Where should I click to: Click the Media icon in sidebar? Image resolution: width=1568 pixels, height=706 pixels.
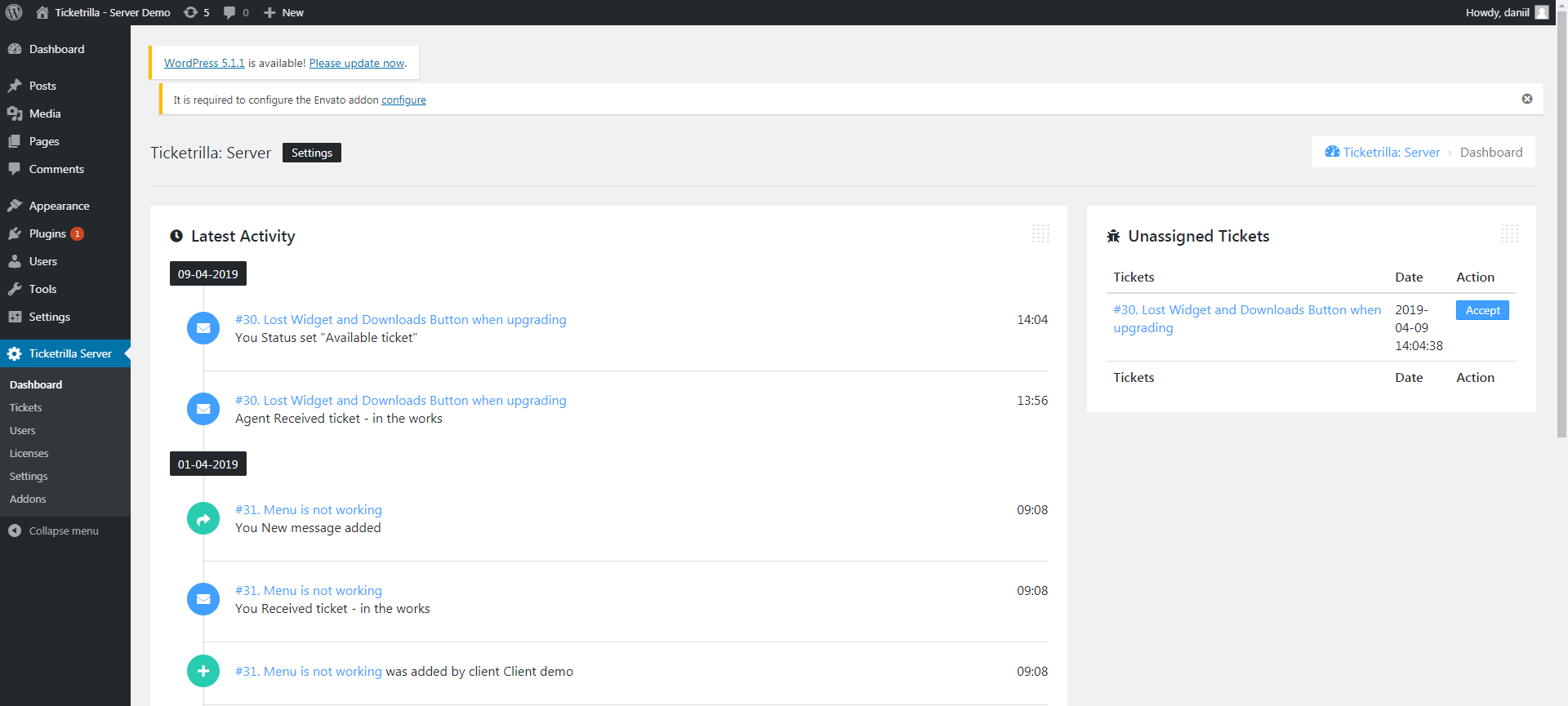pyautogui.click(x=15, y=113)
